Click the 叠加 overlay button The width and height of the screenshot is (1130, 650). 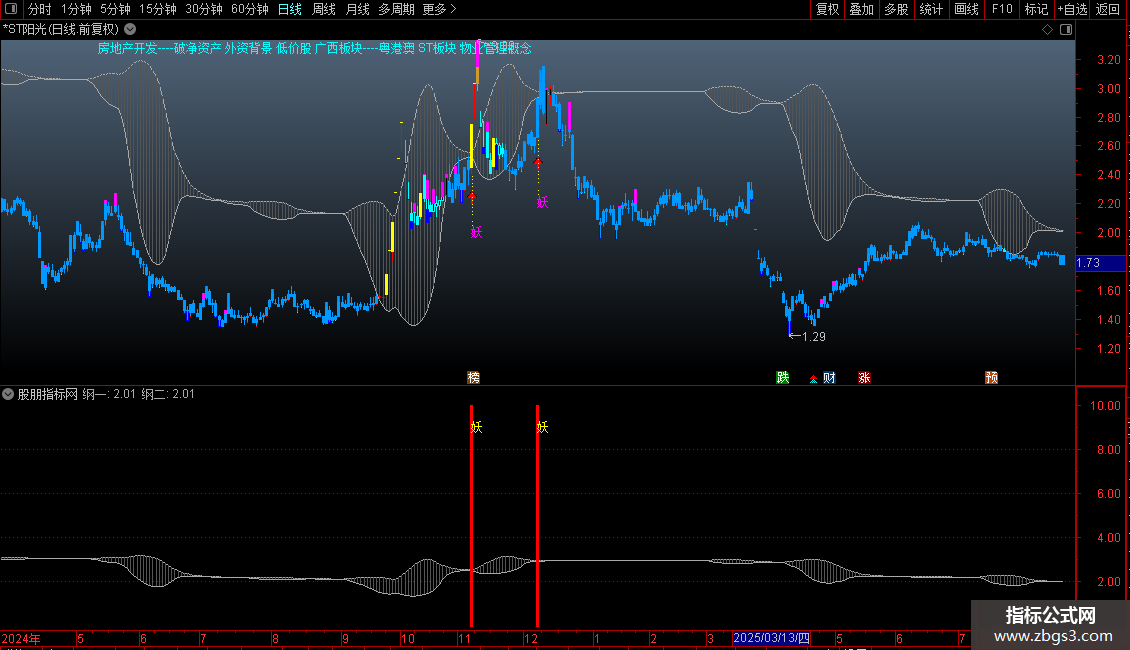[862, 9]
